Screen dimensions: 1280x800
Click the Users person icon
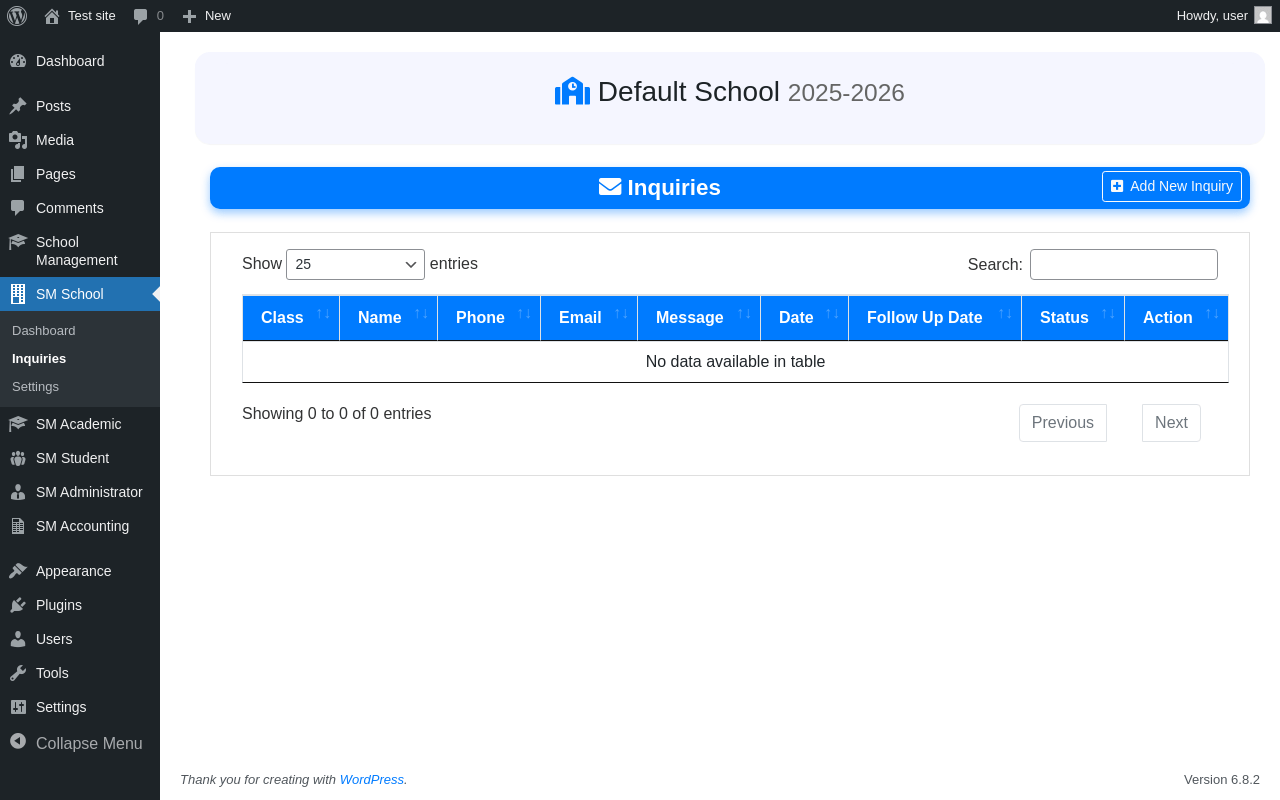click(x=18, y=639)
